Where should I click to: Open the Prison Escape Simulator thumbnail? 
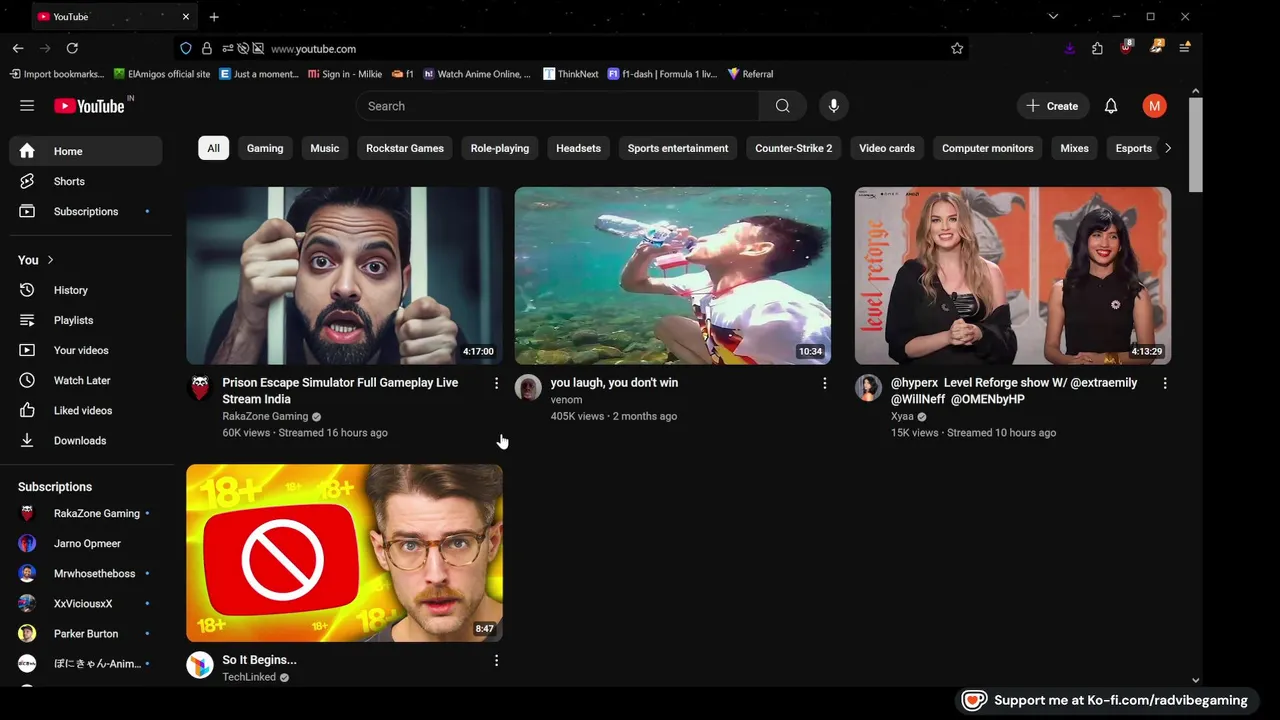[344, 275]
